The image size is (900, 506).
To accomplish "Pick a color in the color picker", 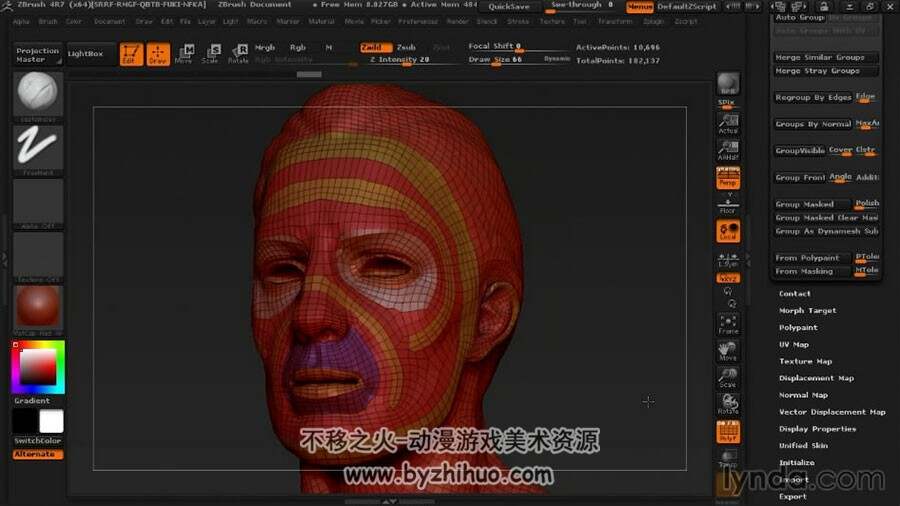I will click(x=38, y=367).
